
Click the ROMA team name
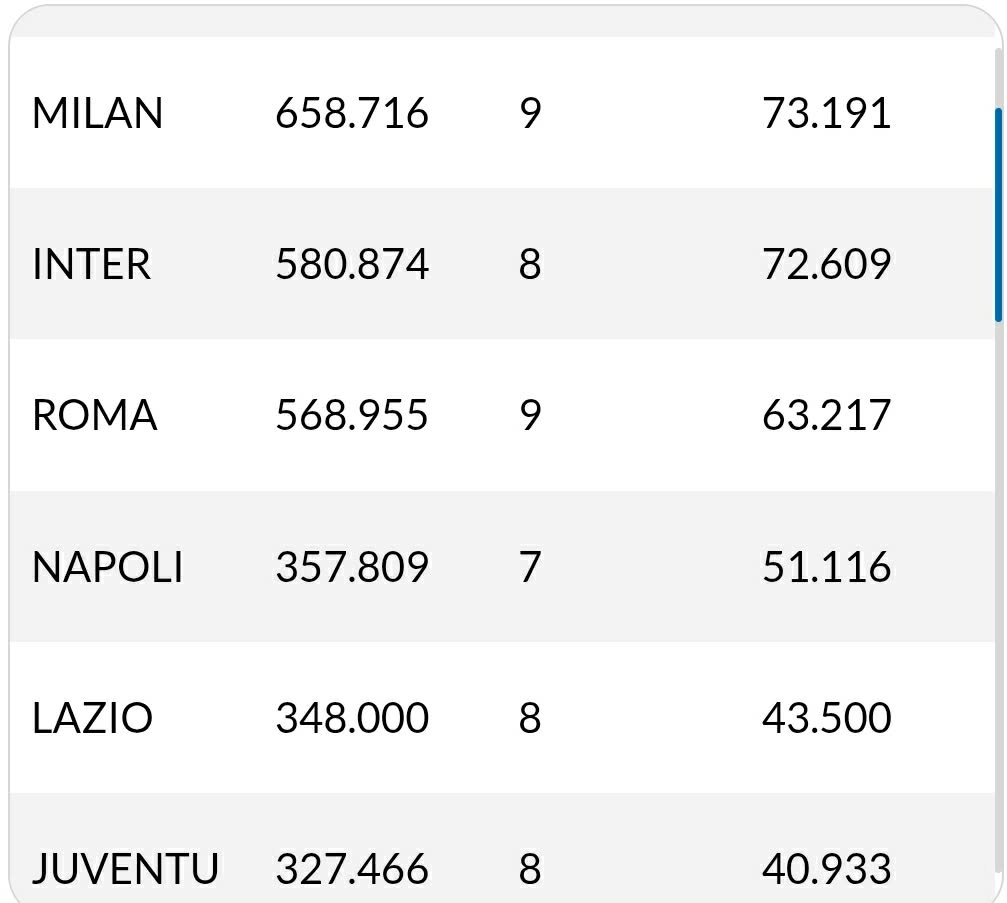coord(94,416)
